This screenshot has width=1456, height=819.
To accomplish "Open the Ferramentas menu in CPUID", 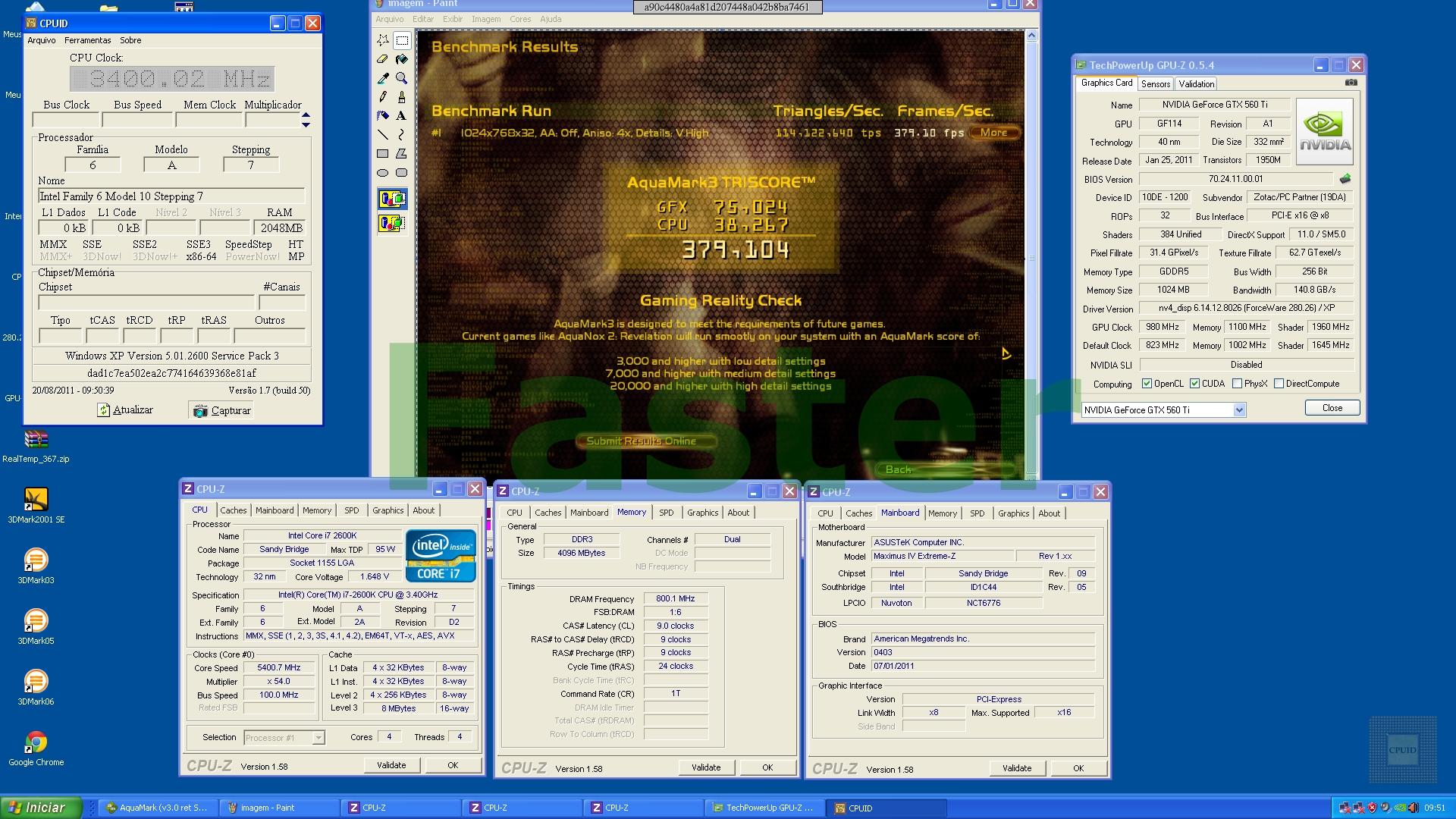I will pyautogui.click(x=87, y=40).
